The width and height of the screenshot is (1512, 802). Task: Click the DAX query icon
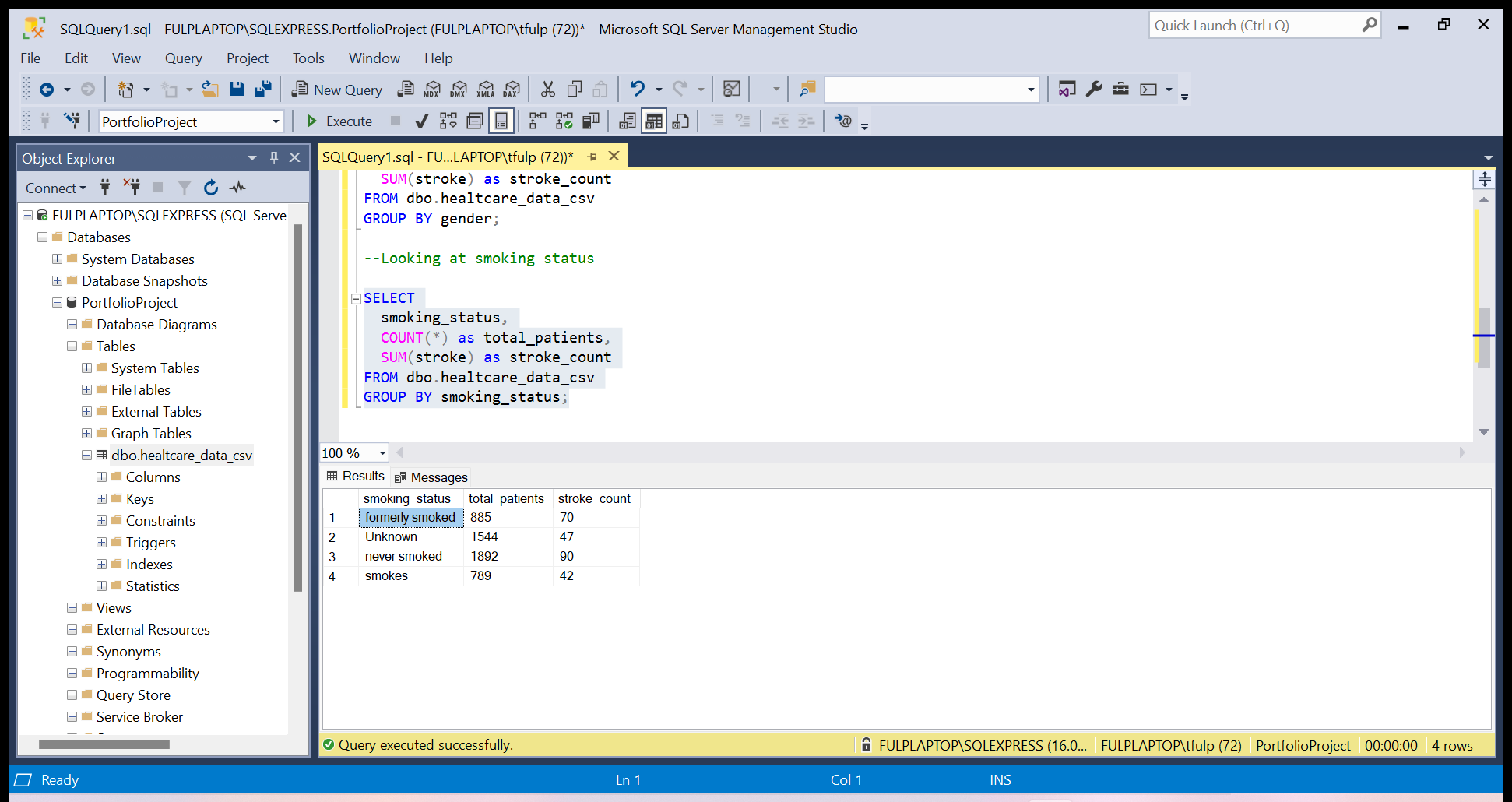tap(512, 89)
